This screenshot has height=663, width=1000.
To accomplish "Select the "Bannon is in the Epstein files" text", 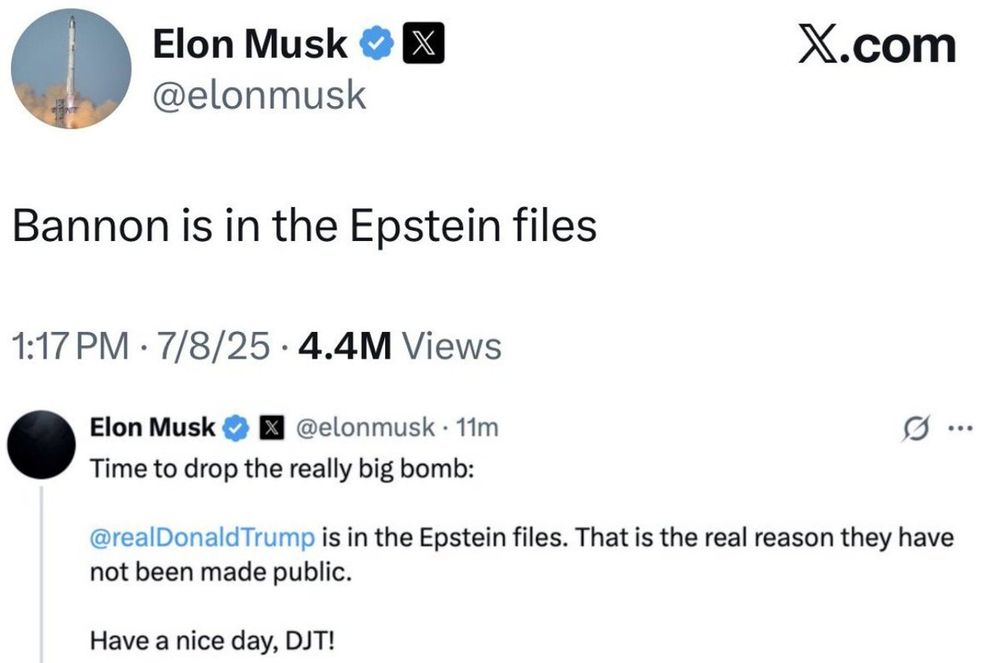I will click(304, 226).
